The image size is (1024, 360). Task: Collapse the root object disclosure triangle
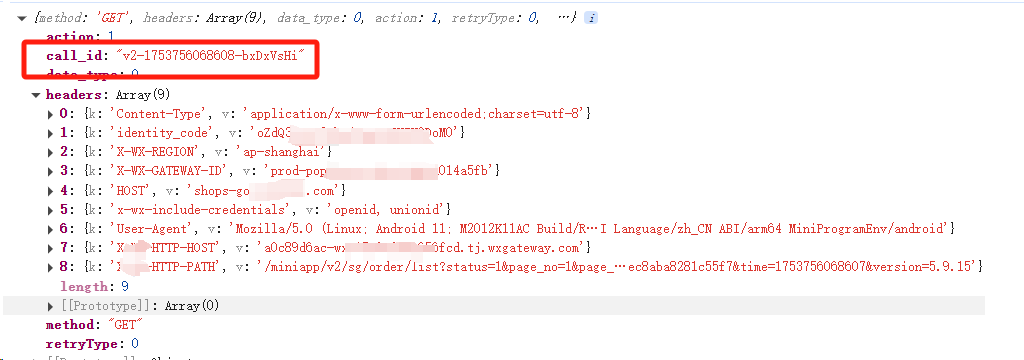pos(22,19)
